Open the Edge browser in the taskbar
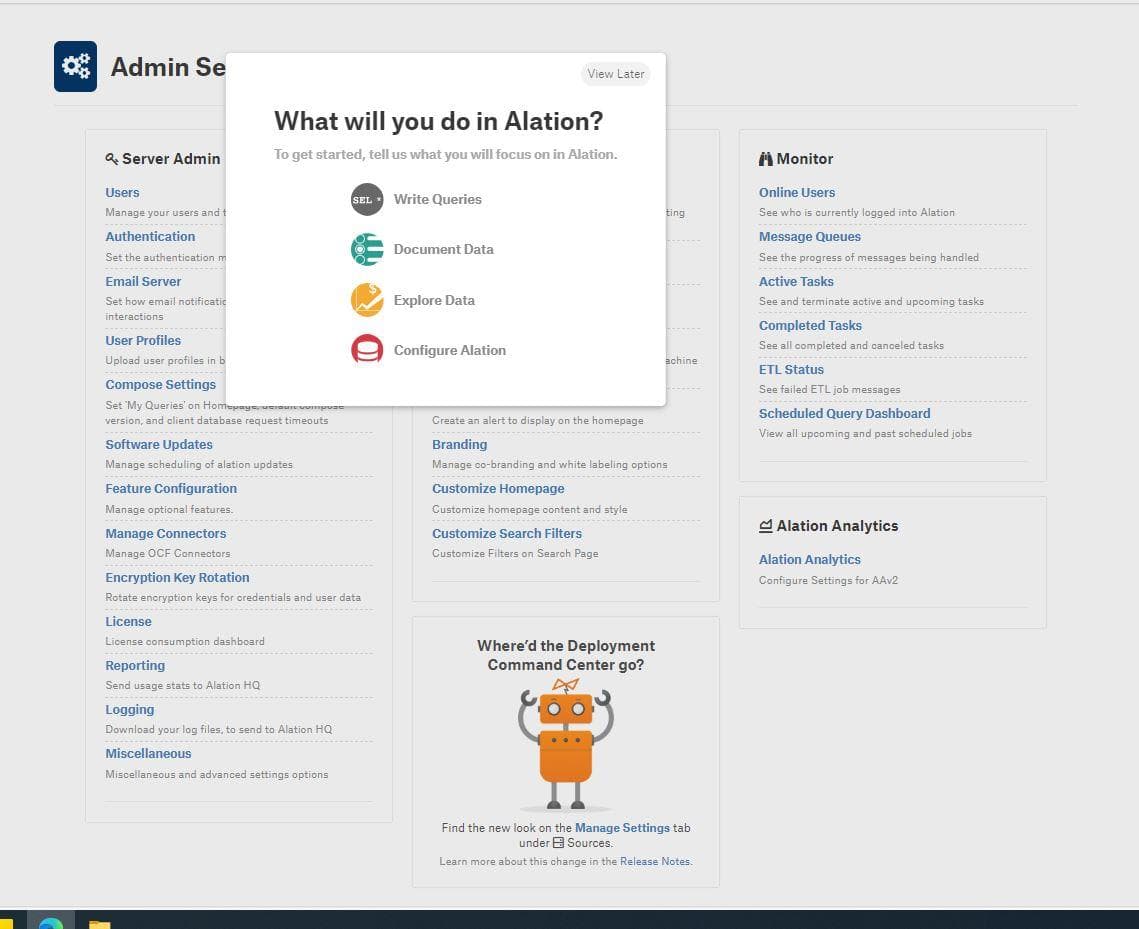Viewport: 1139px width, 929px height. (51, 921)
